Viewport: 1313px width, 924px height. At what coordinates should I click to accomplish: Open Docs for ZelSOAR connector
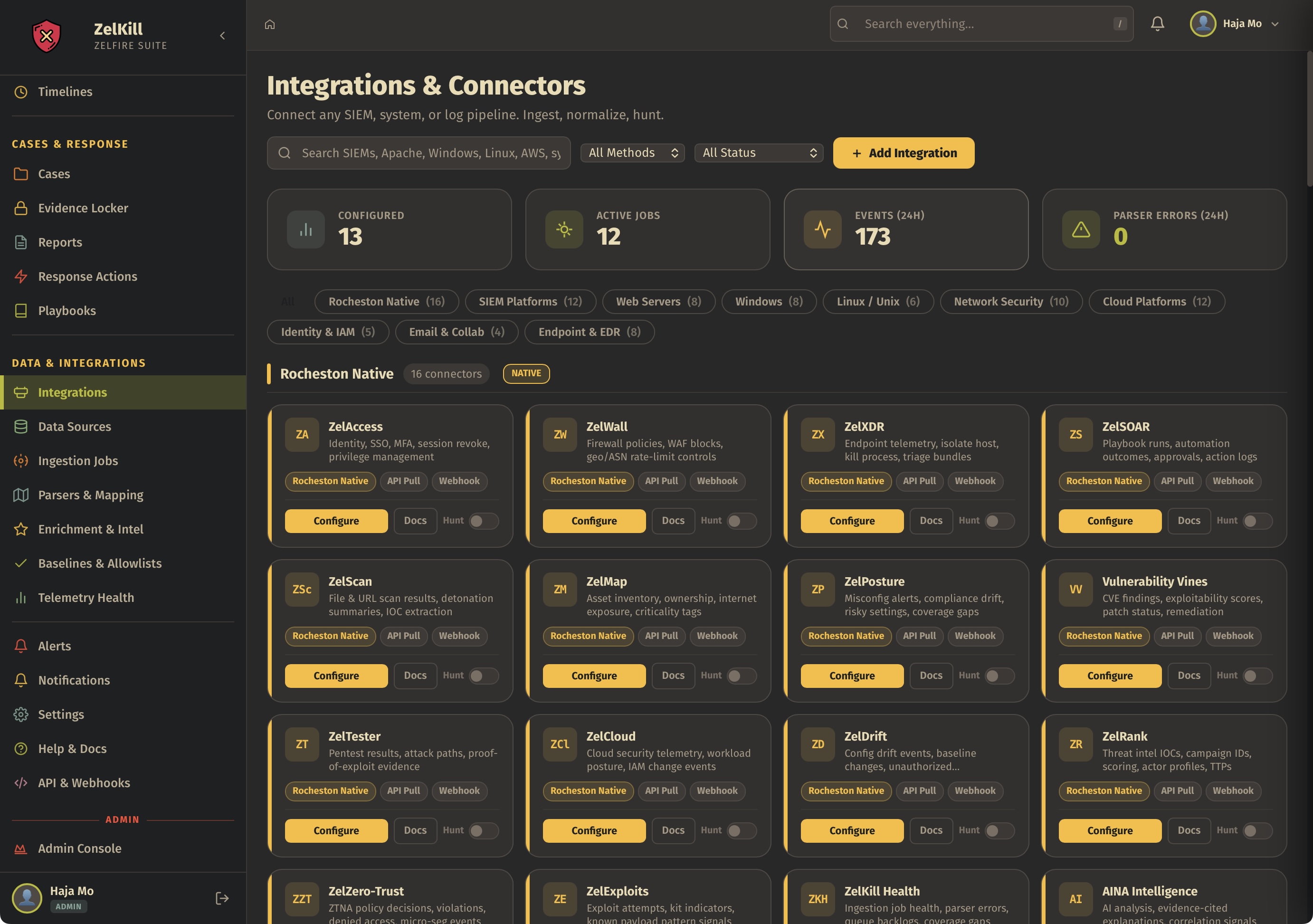click(1189, 521)
